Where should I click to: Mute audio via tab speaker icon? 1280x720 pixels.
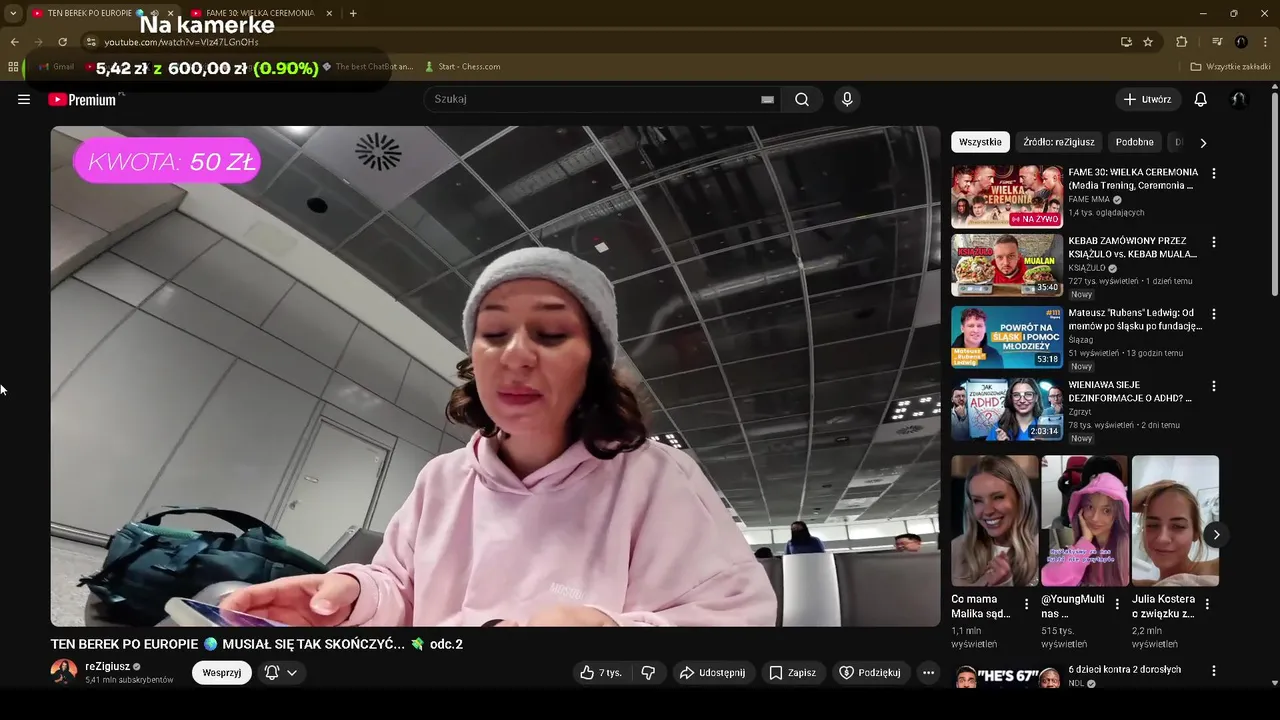point(155,13)
